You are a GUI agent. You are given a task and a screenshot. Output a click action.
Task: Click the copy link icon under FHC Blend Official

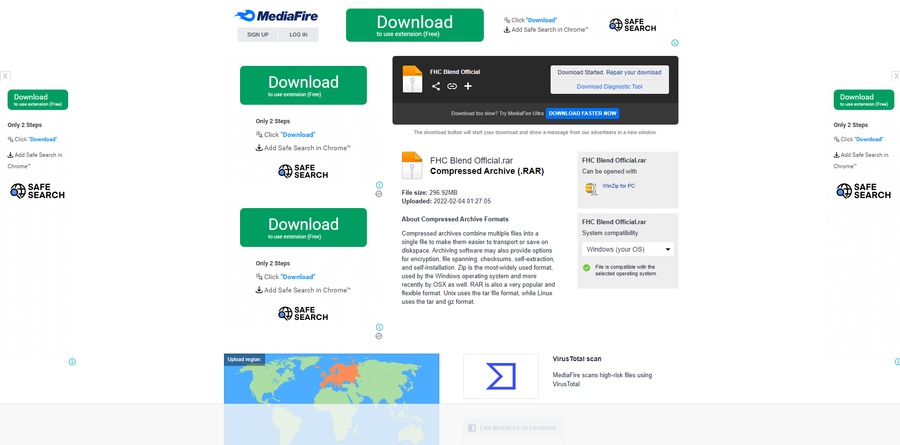[x=452, y=86]
